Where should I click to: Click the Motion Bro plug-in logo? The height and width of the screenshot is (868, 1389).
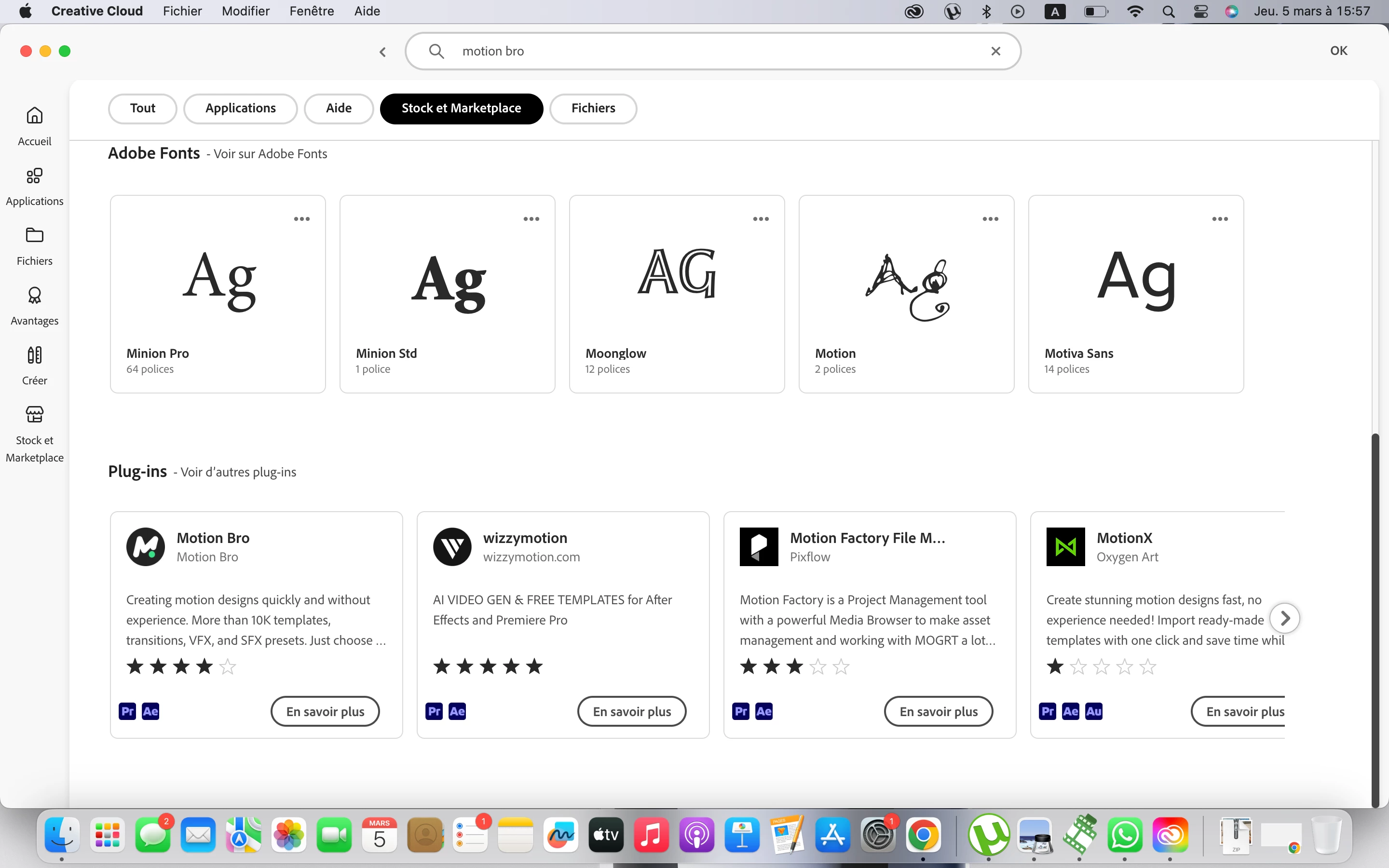tap(145, 546)
